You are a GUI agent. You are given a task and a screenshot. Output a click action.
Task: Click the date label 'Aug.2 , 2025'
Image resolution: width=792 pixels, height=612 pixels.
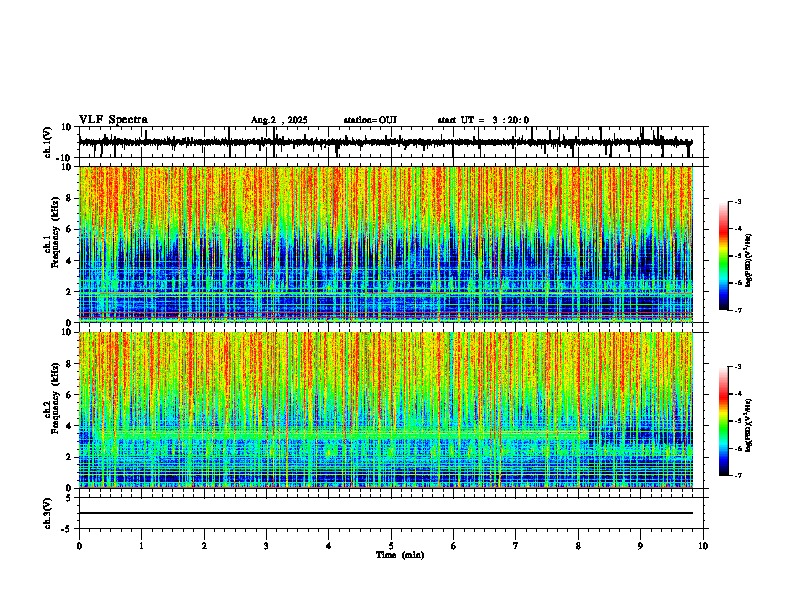279,120
